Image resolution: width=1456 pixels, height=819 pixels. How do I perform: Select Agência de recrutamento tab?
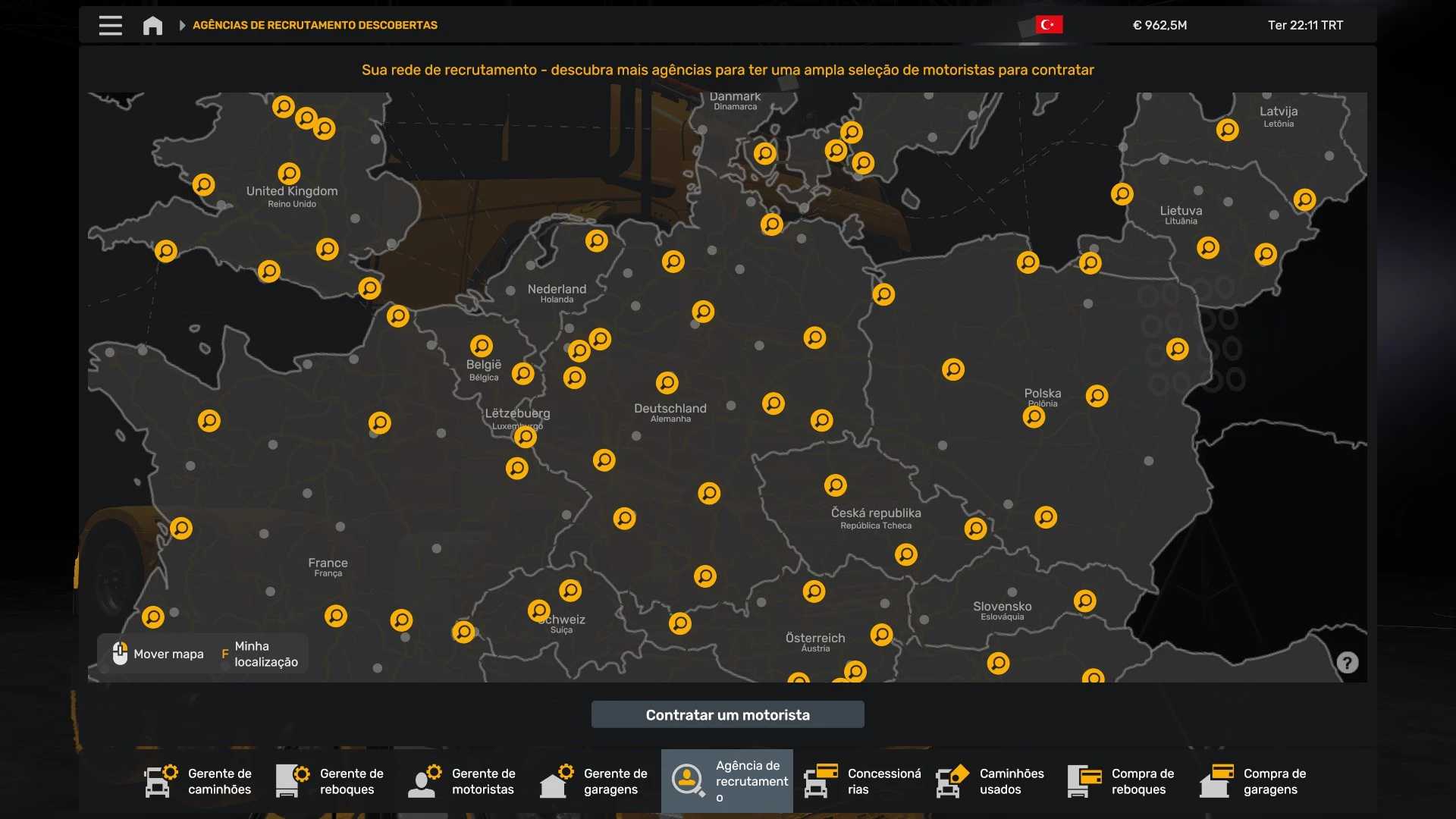coord(726,781)
